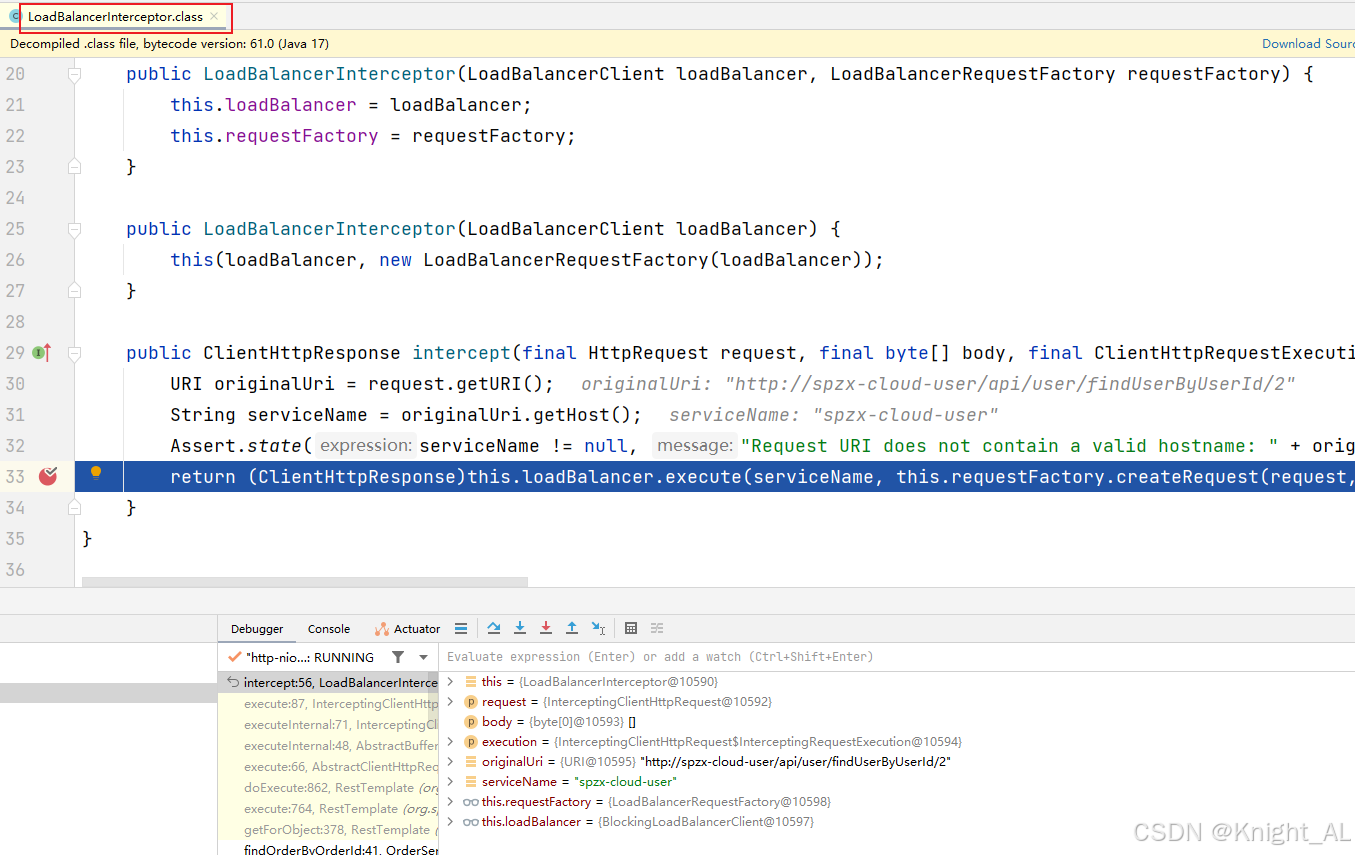Image resolution: width=1355 pixels, height=855 pixels.
Task: Select the LoadBalancerInterceptor.class editor tab
Action: [x=115, y=16]
